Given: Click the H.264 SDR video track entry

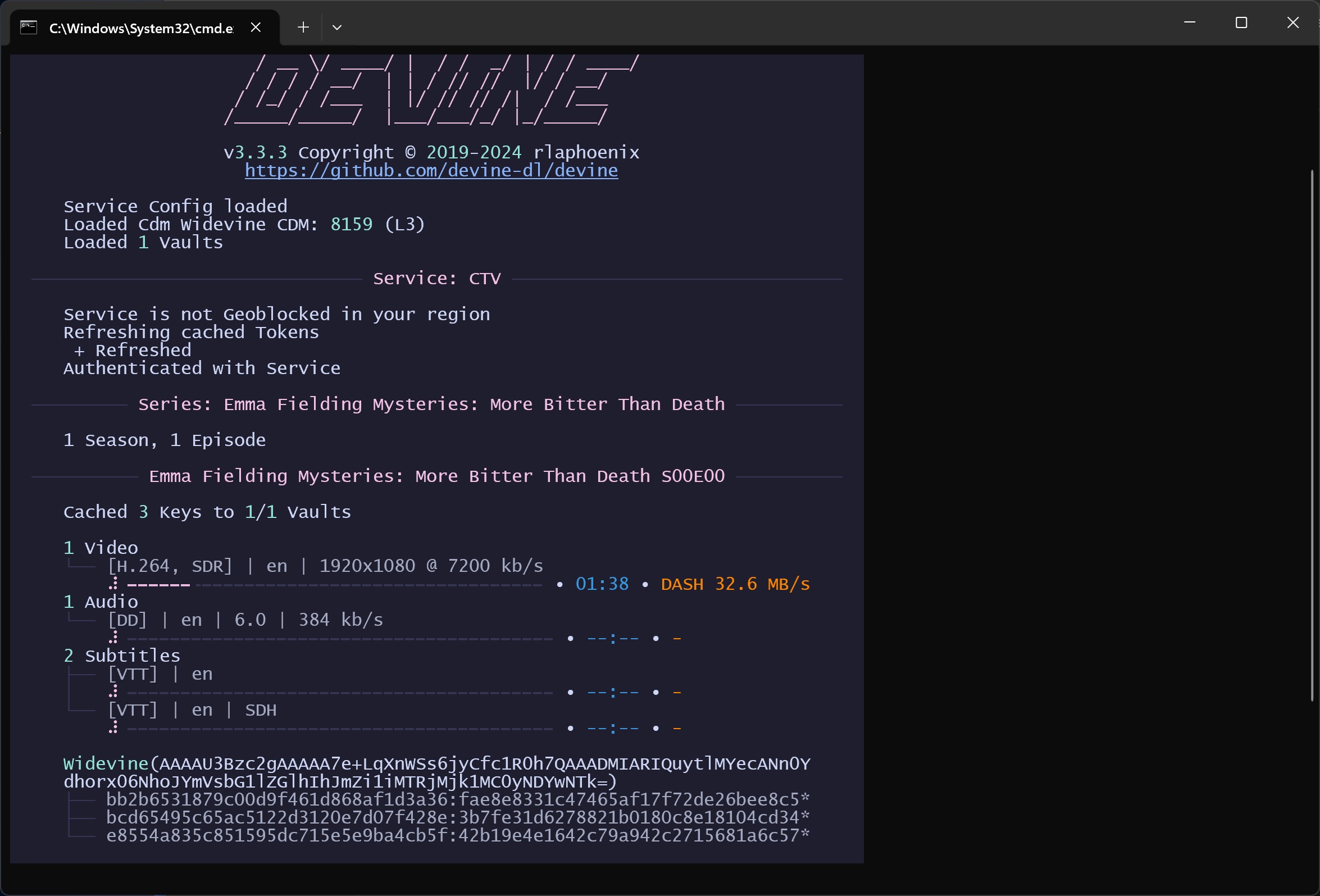Looking at the screenshot, I should (325, 566).
